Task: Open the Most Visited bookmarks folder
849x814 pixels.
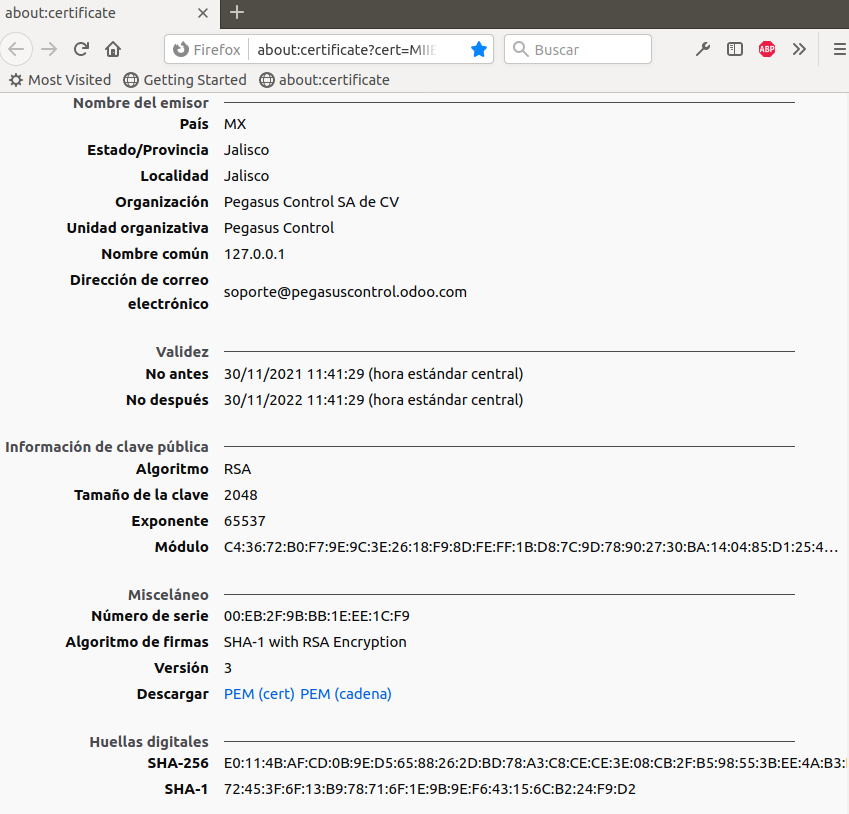Action: tap(60, 79)
